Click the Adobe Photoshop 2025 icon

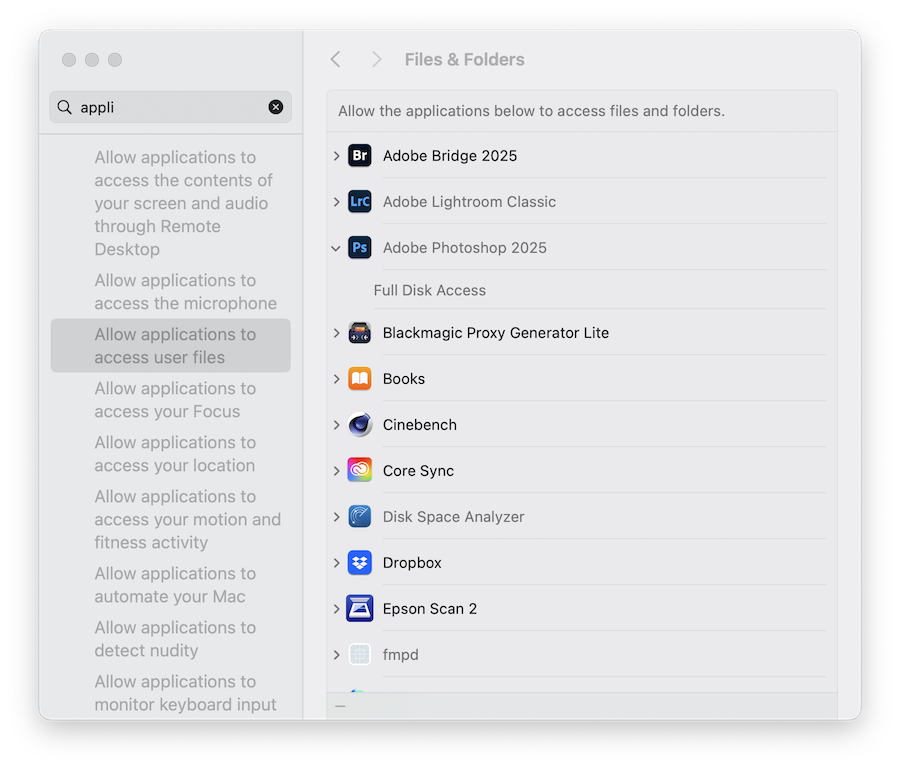359,248
